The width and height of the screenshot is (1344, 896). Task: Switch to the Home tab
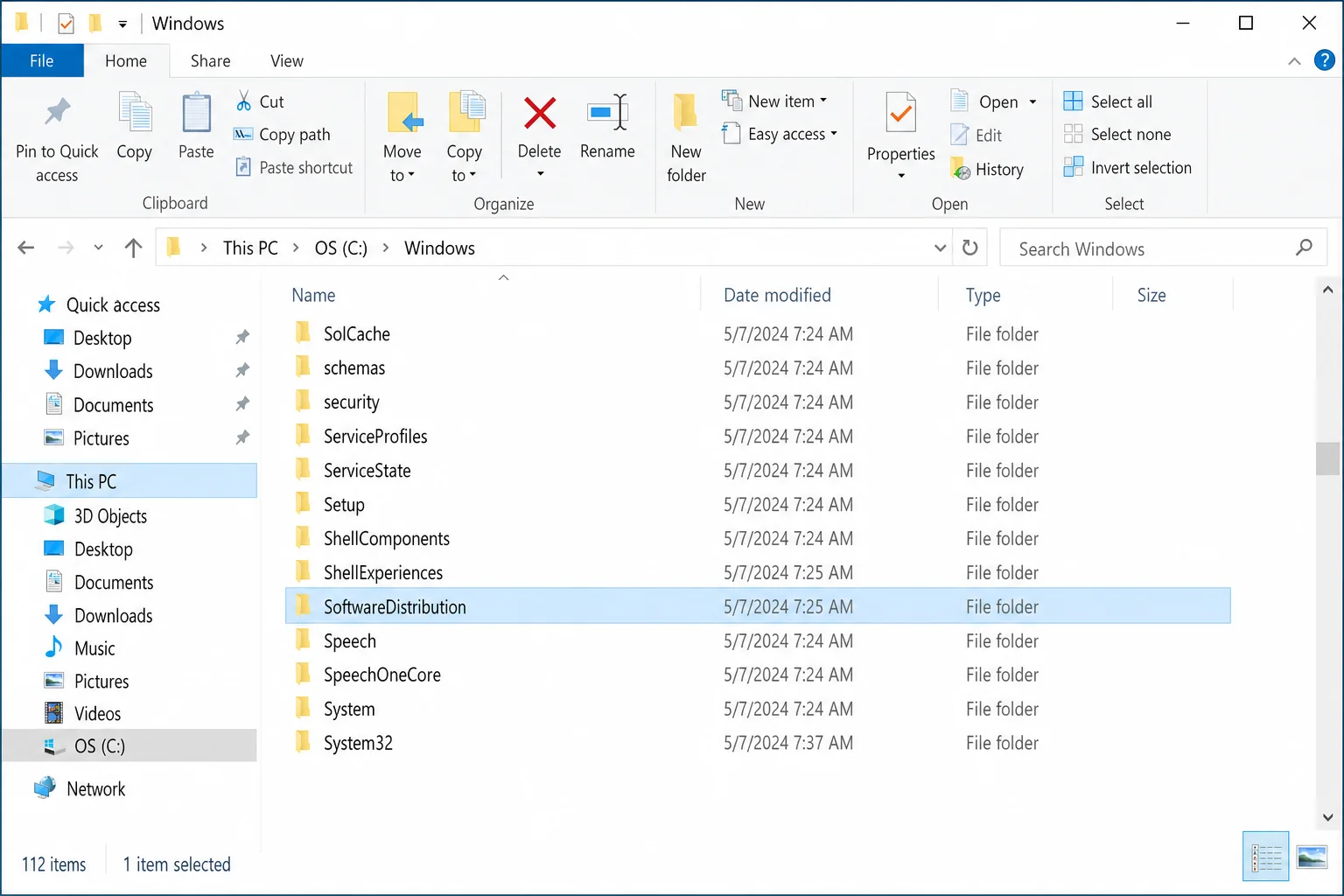(x=126, y=60)
